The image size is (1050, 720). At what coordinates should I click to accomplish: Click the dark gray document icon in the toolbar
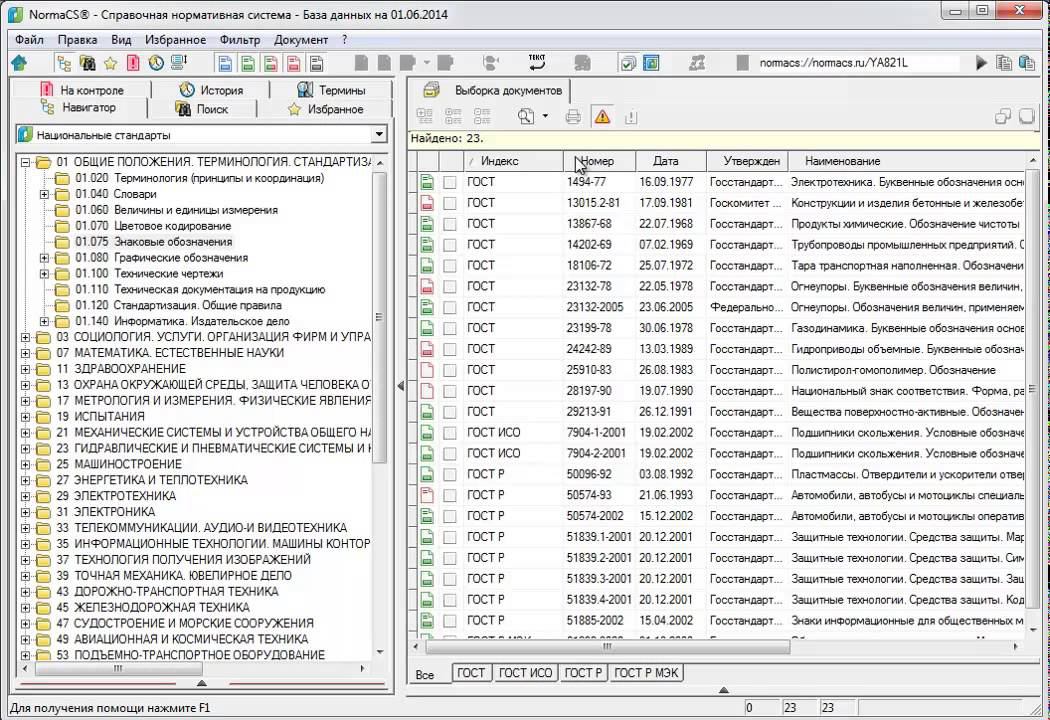point(317,63)
